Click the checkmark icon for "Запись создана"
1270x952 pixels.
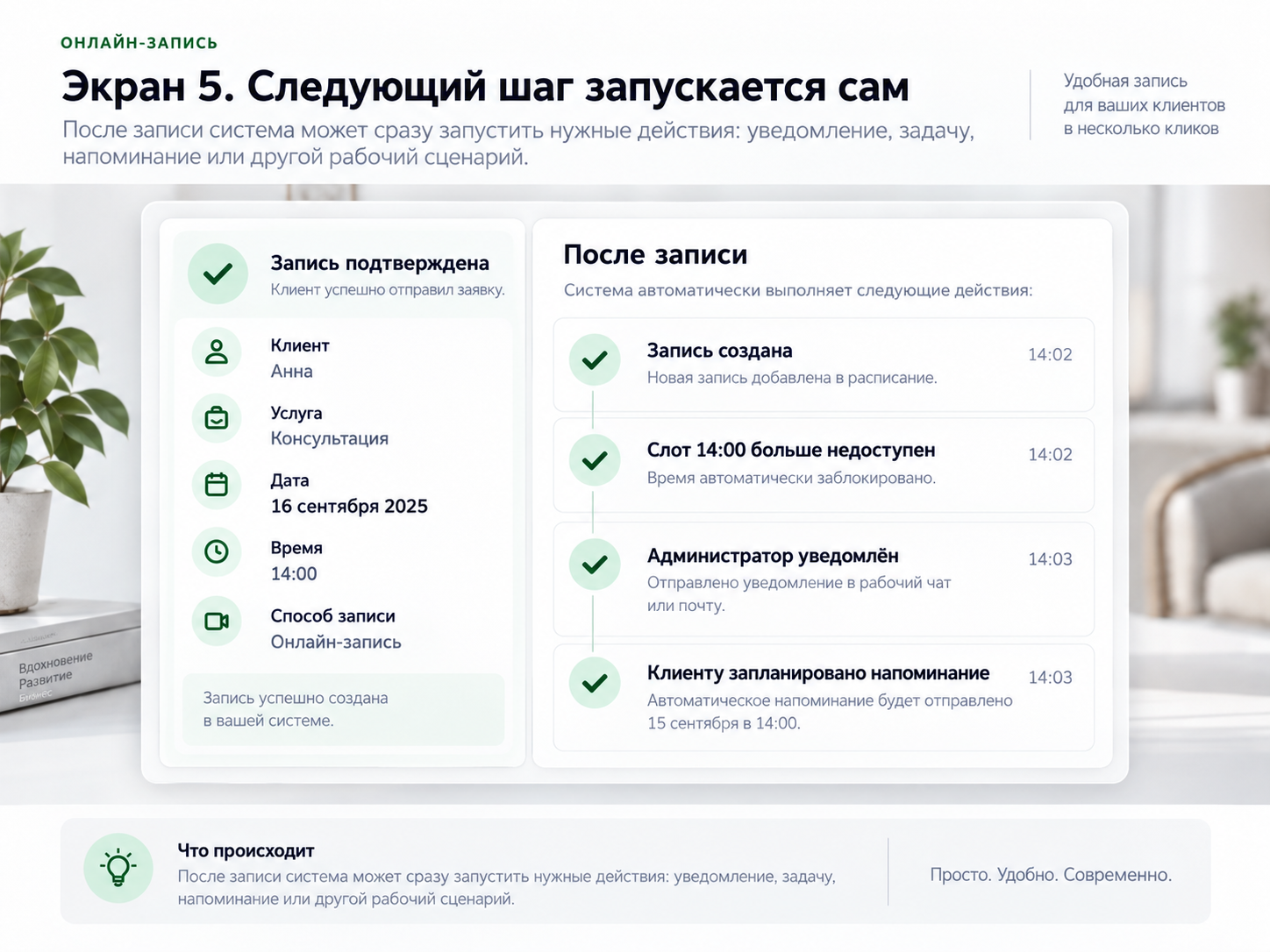click(595, 359)
